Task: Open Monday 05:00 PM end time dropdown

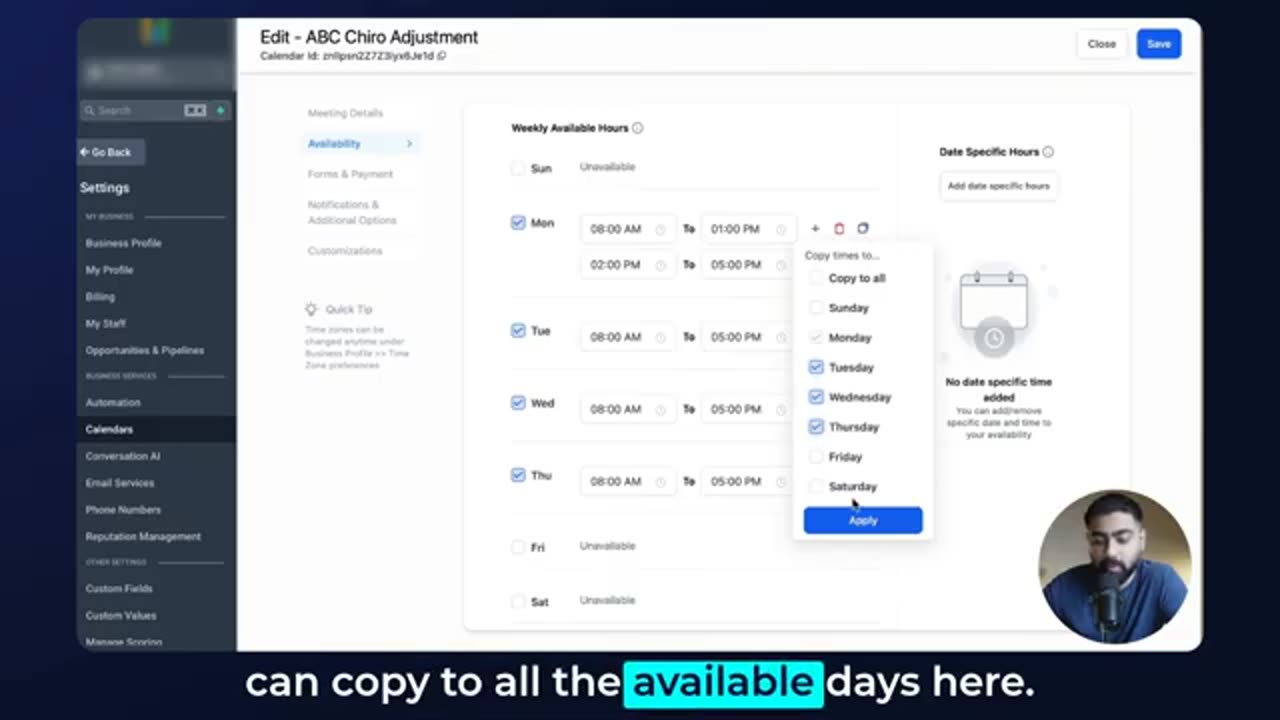Action: pyautogui.click(x=749, y=265)
